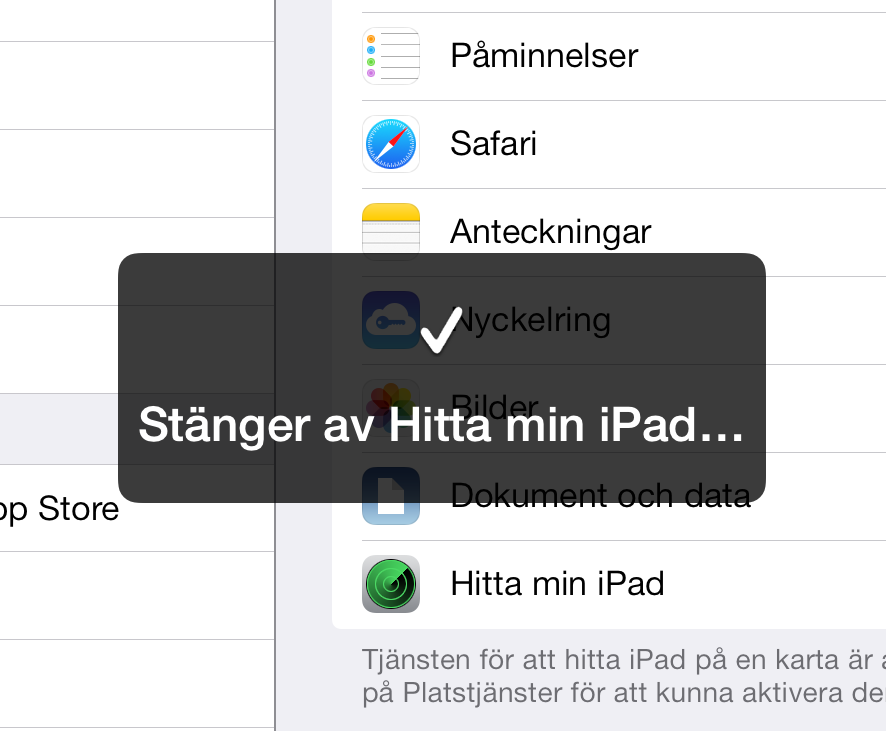Select the Anteckningar row label
The height and width of the screenshot is (731, 886).
tap(551, 232)
